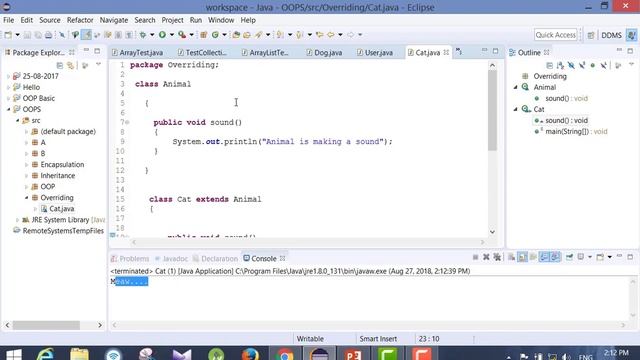Expand the OOP Basic project
This screenshot has width=640, height=360.
pos(8,98)
